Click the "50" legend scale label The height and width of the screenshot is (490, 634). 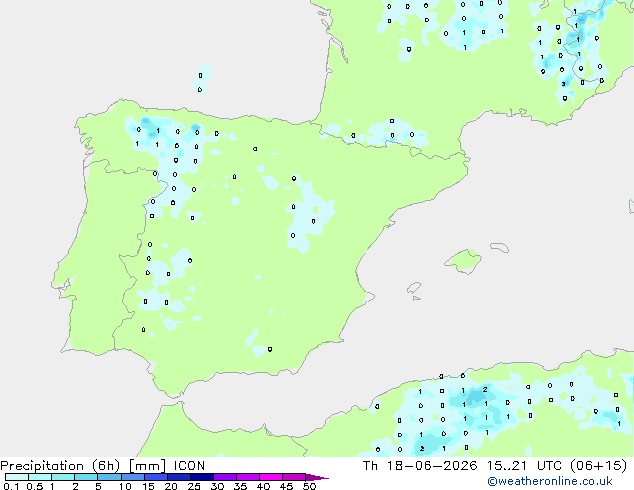click(309, 486)
